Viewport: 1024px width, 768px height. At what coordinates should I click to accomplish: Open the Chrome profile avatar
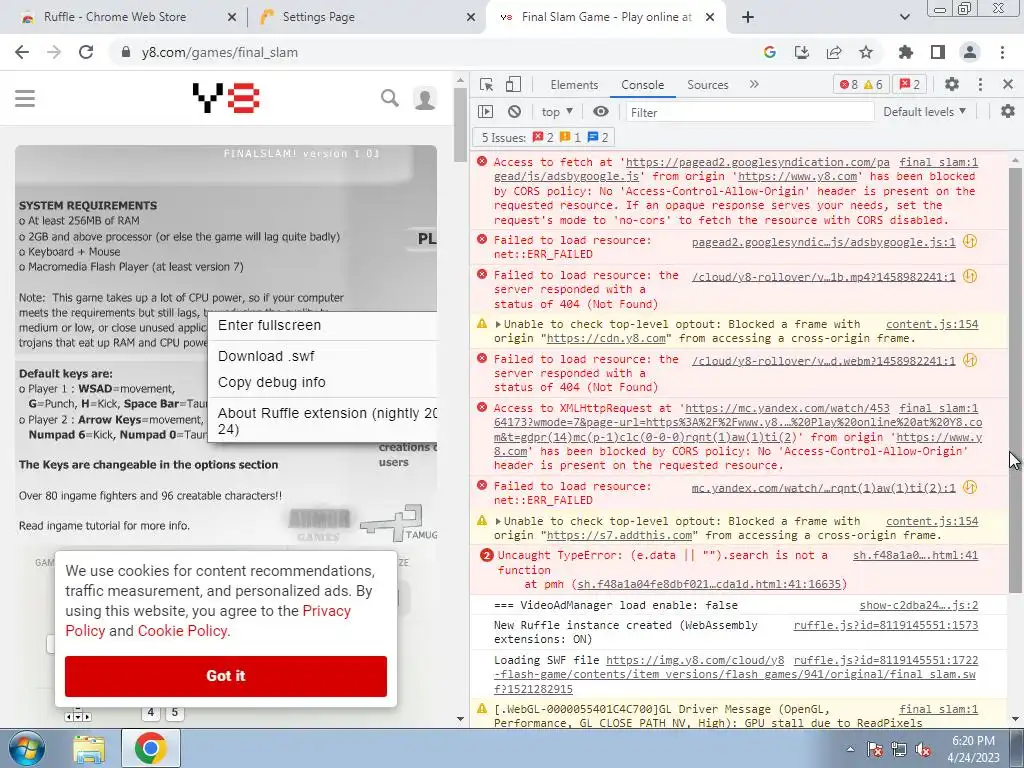point(970,52)
